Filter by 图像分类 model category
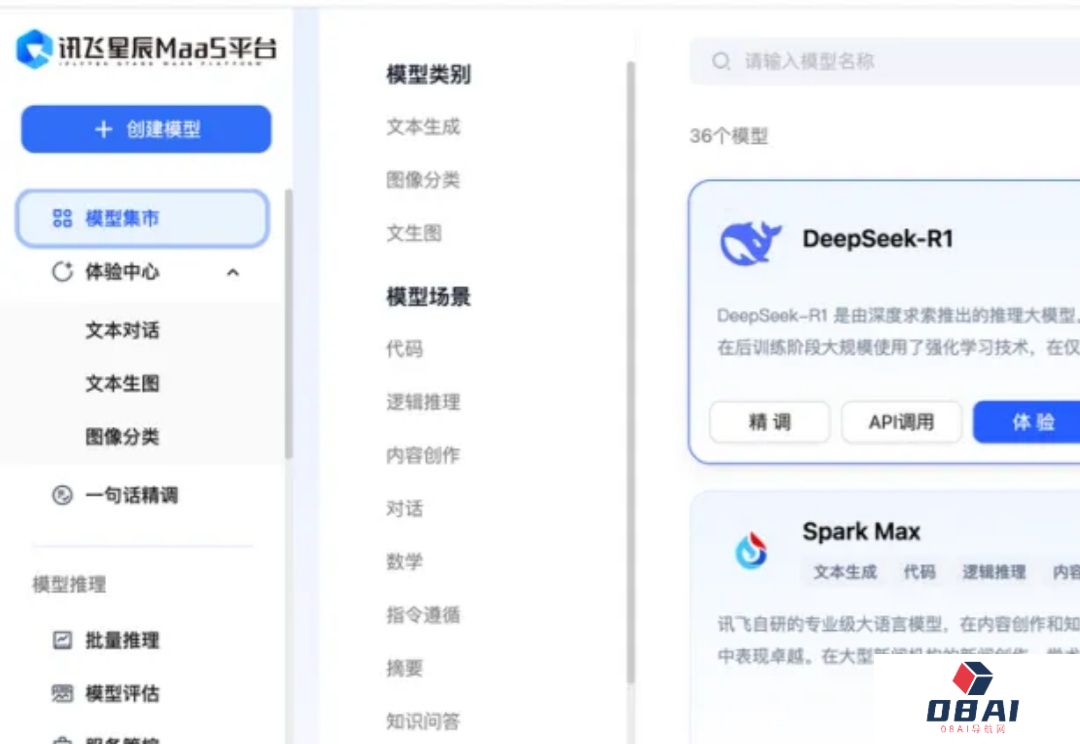Screen dimensions: 1080x744 [x=423, y=180]
